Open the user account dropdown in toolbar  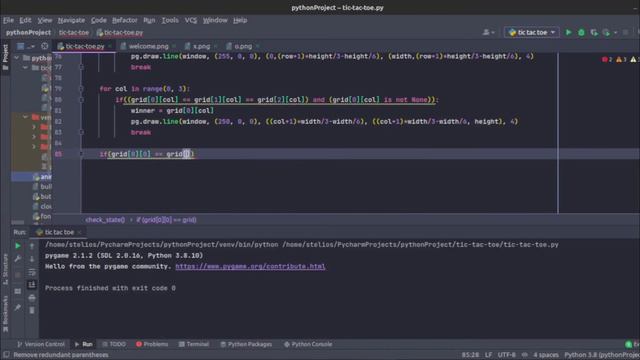(488, 32)
